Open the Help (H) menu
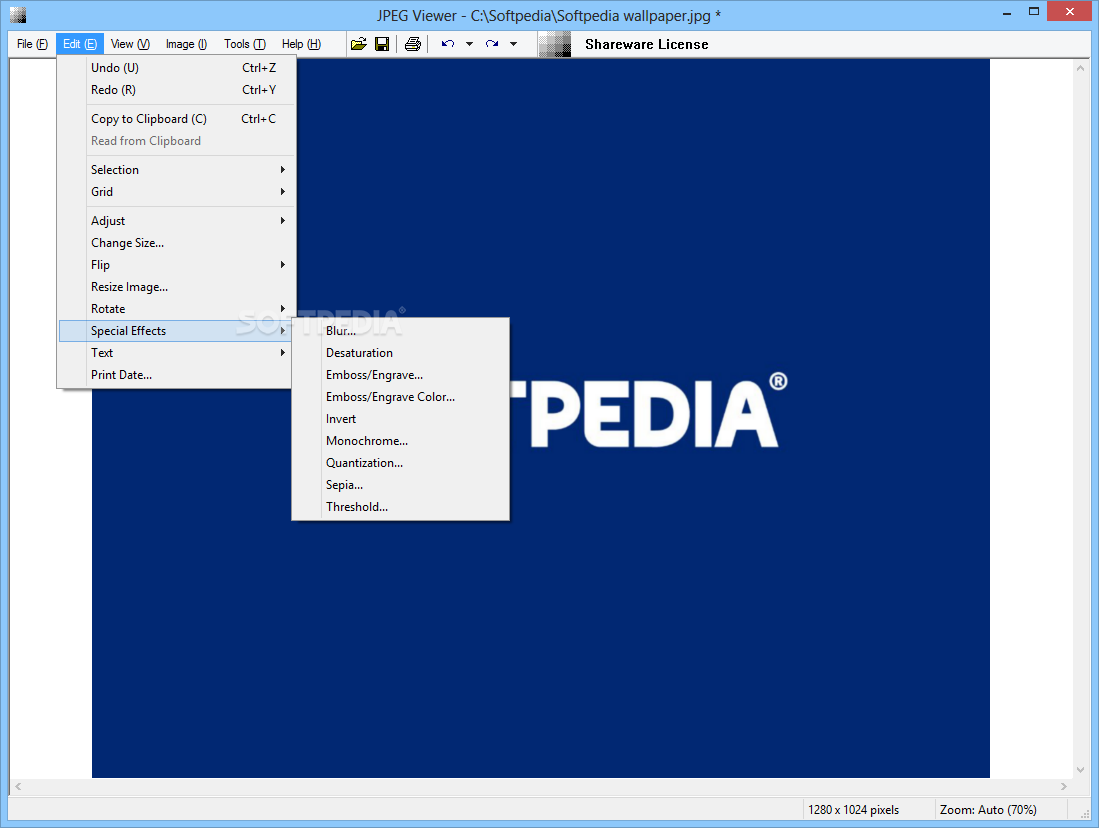This screenshot has height=828, width=1099. coord(301,44)
